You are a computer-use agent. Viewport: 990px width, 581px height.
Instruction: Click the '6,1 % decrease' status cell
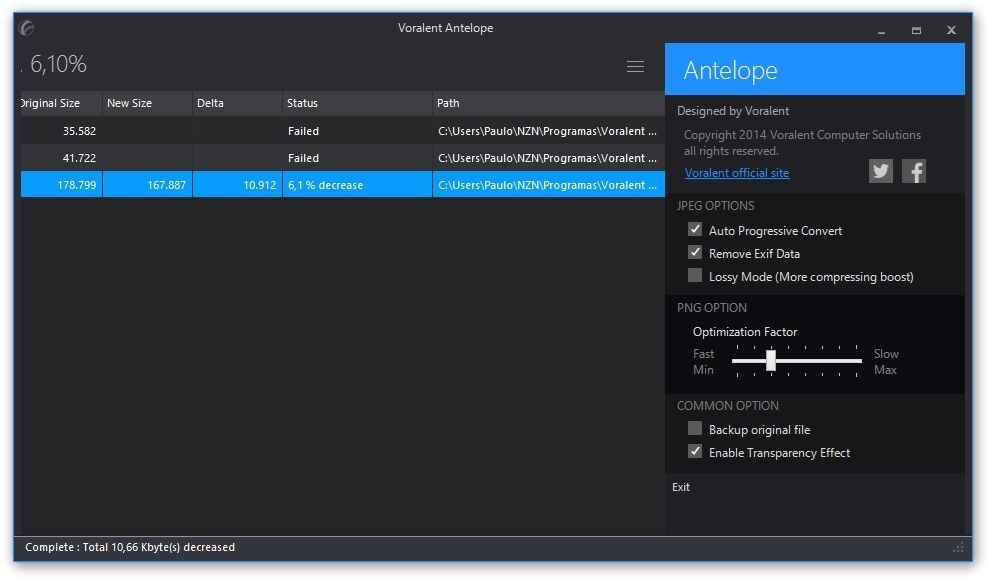tap(357, 184)
